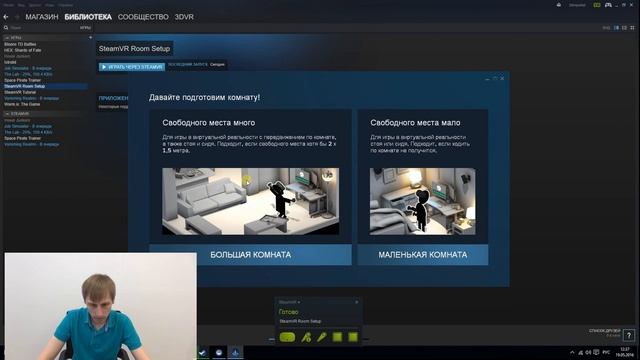
Task: Collapse the STEAMVR category in the sidebar
Action: click(7, 114)
